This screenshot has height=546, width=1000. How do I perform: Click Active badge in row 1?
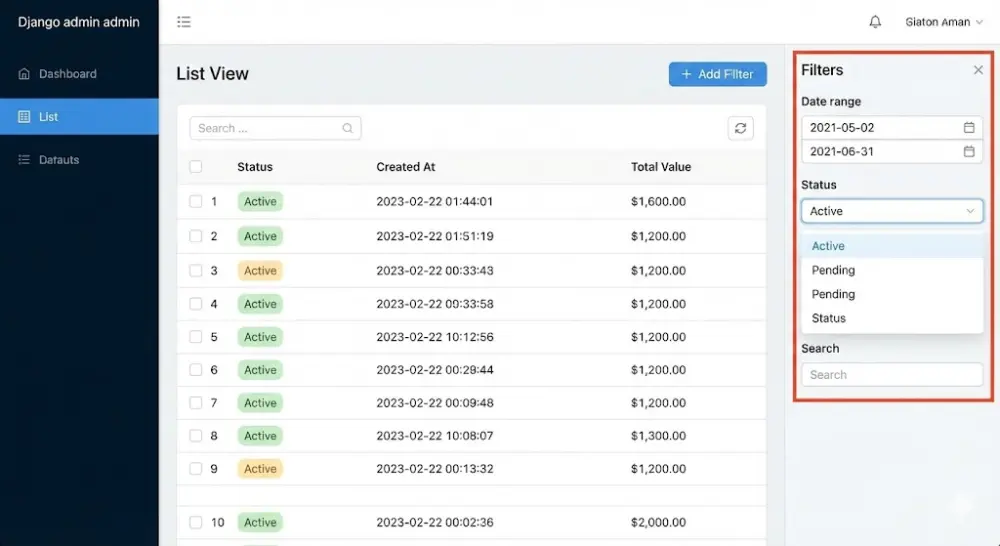click(x=260, y=202)
